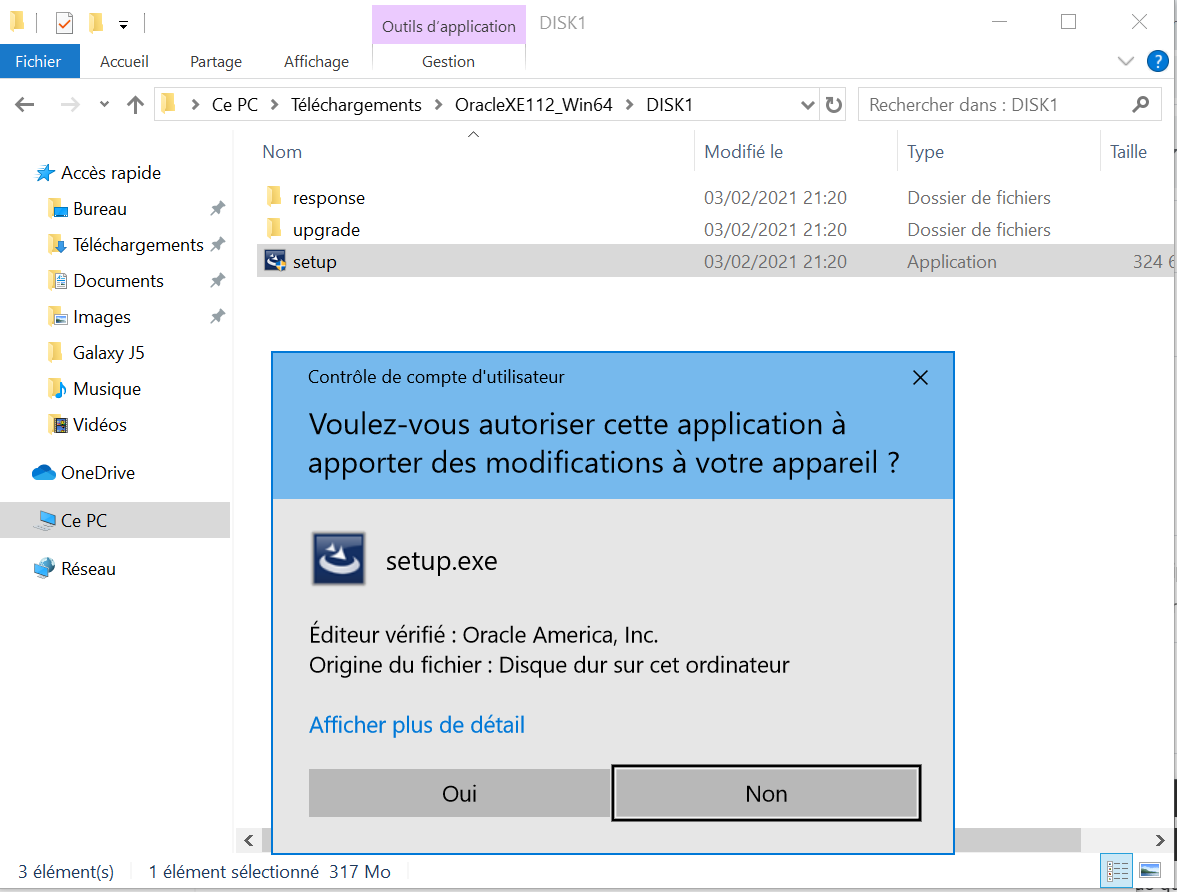Image resolution: width=1177 pixels, height=892 pixels.
Task: Click OracleXE112_Win64 in the address breadcrumb
Action: pyautogui.click(x=534, y=104)
